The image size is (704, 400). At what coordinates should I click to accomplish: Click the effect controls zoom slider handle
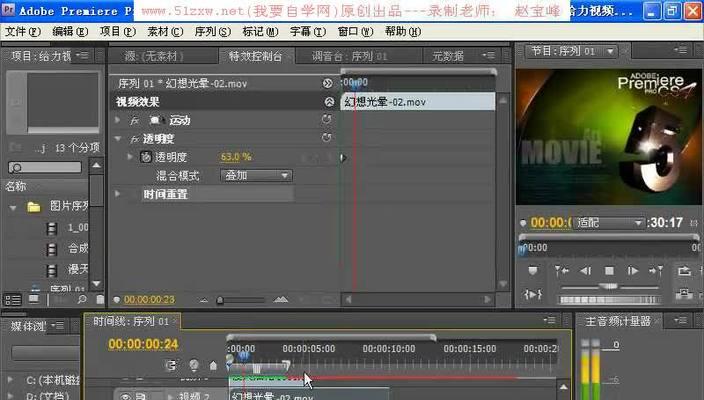220,300
